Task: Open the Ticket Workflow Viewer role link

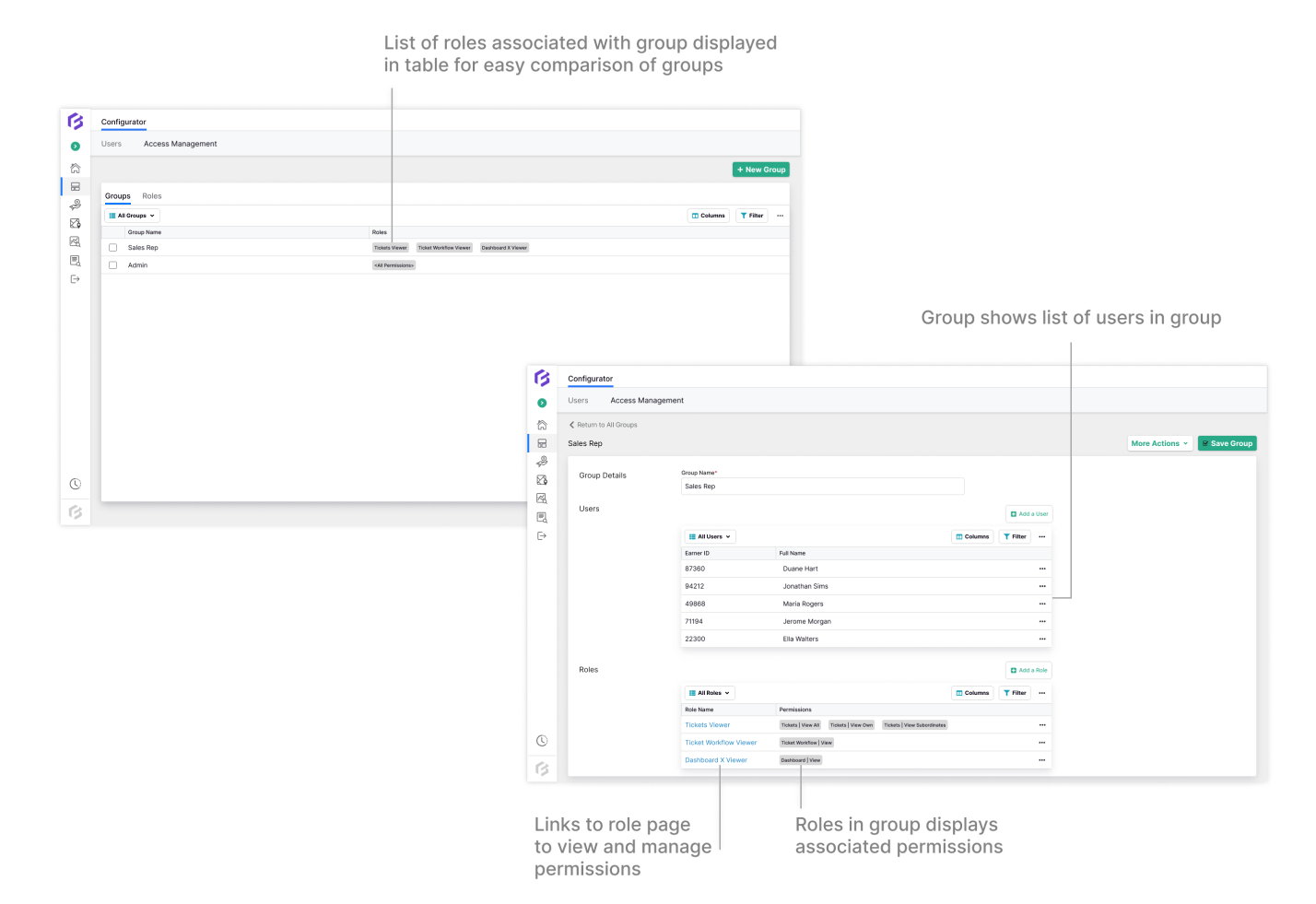Action: click(721, 743)
